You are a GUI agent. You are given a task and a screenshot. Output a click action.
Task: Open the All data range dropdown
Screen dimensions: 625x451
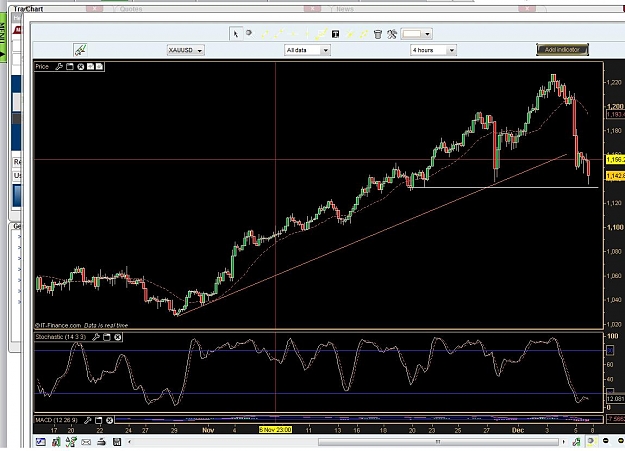307,50
